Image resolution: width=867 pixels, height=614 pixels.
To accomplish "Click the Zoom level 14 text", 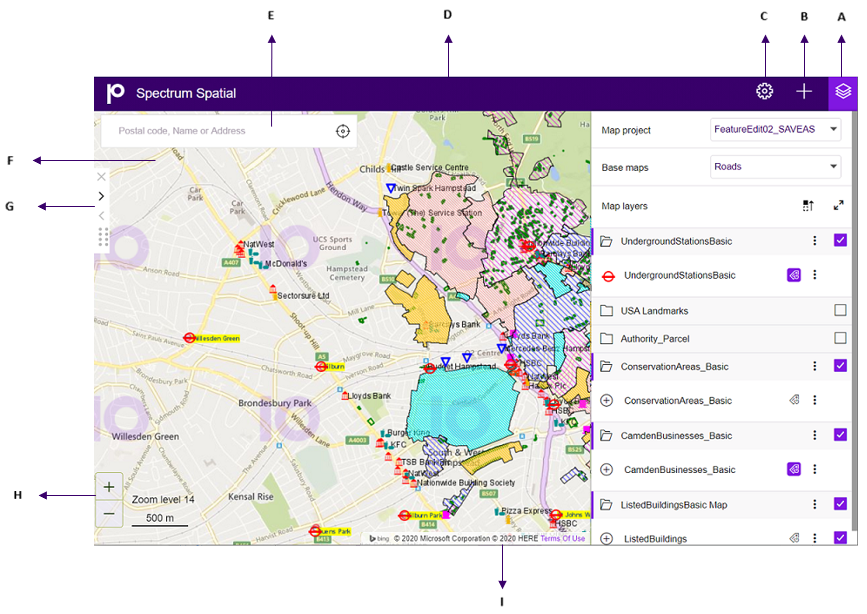I will (163, 499).
